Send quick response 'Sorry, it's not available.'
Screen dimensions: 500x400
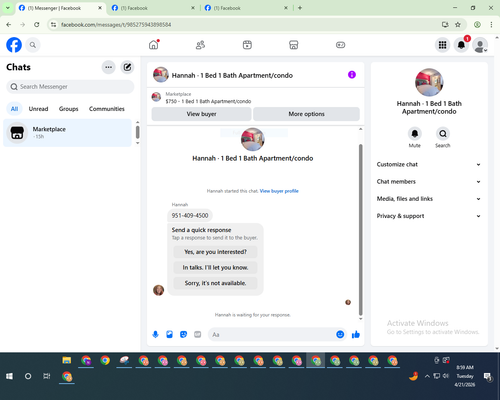click(215, 283)
